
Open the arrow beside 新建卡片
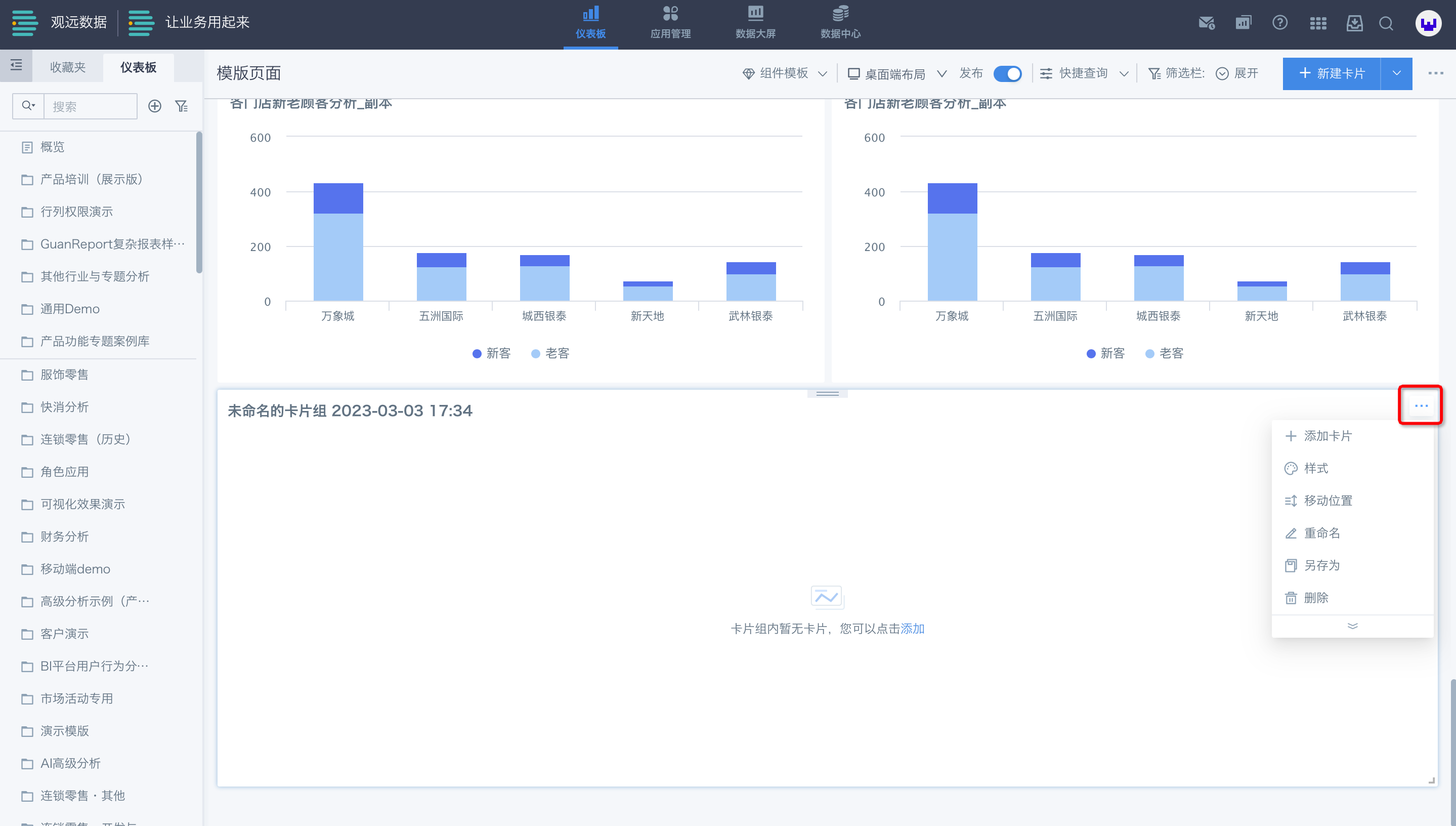pyautogui.click(x=1396, y=74)
